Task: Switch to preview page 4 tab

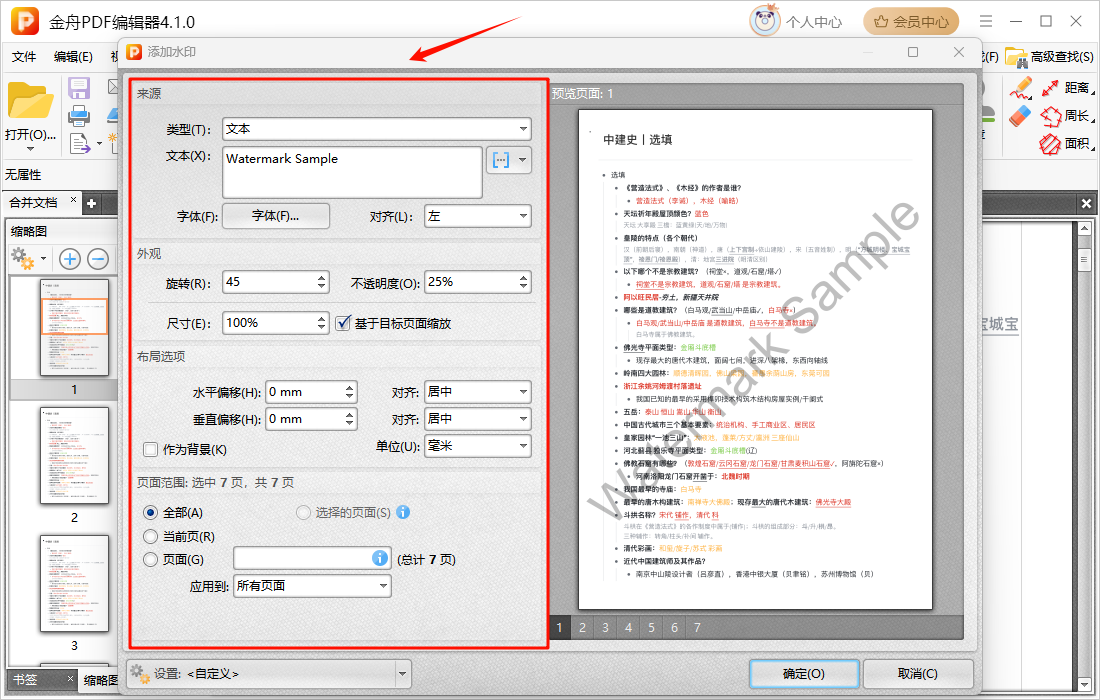Action: (x=629, y=628)
